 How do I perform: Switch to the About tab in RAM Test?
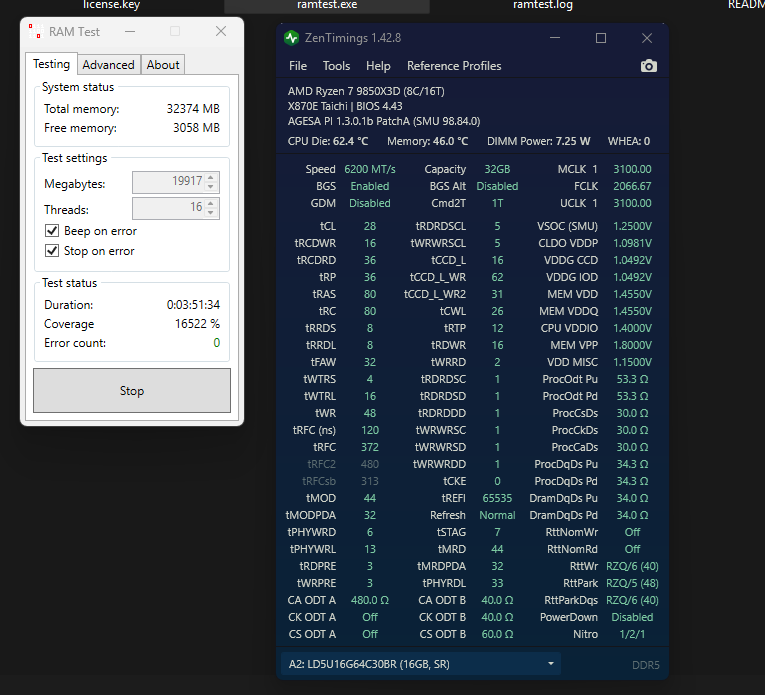pyautogui.click(x=163, y=65)
